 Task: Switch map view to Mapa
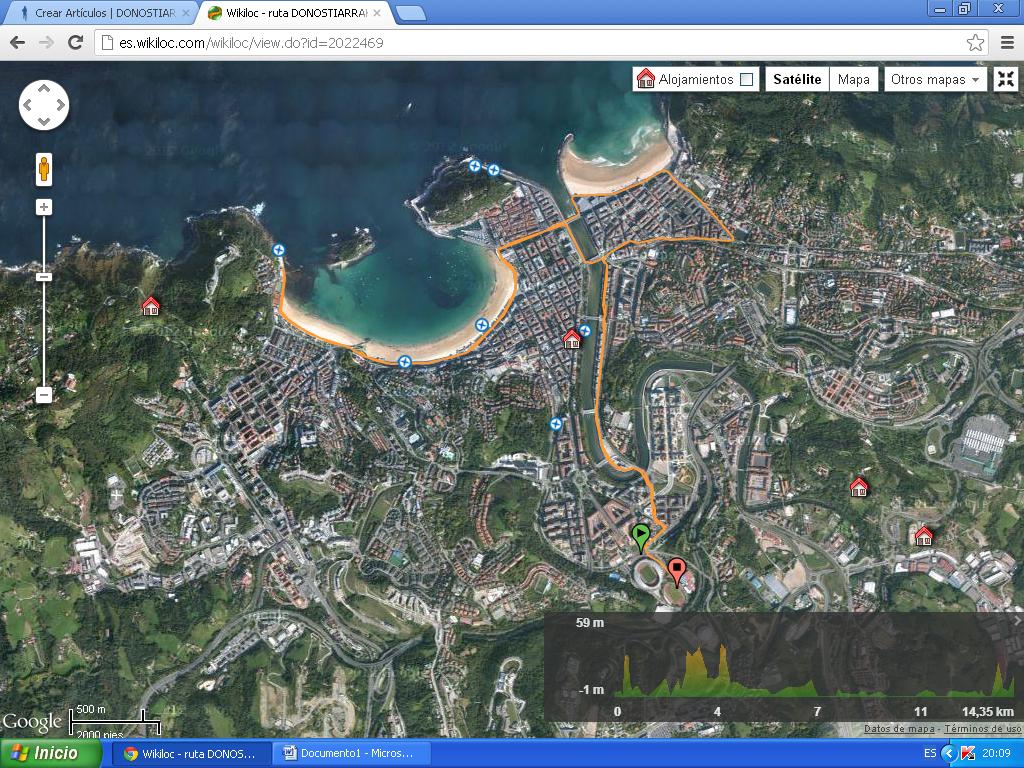pos(854,79)
